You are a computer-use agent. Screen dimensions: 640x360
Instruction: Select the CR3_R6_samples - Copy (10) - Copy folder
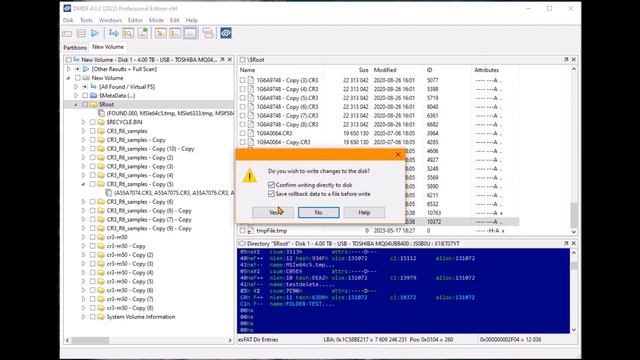[x=150, y=149]
